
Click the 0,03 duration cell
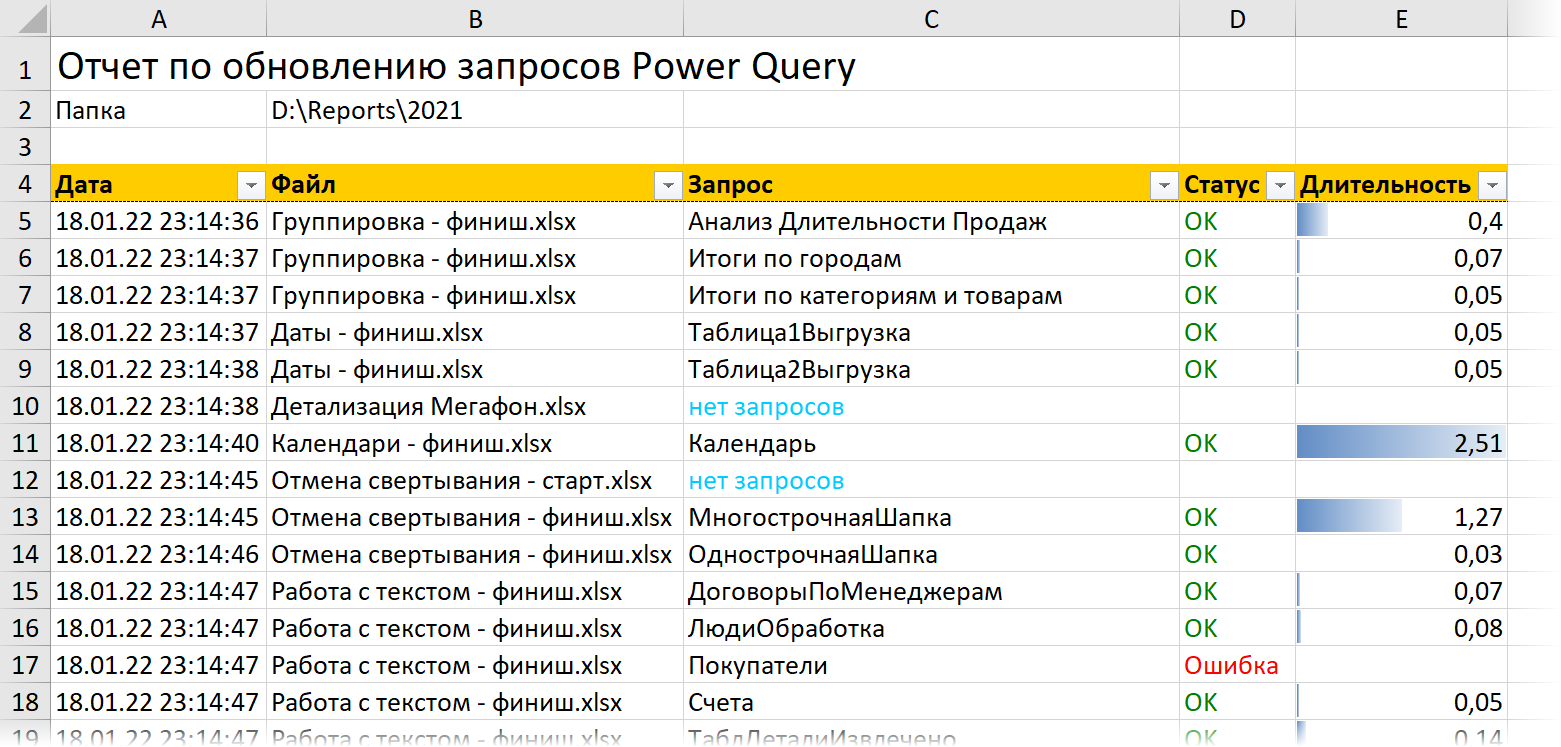(x=1401, y=554)
